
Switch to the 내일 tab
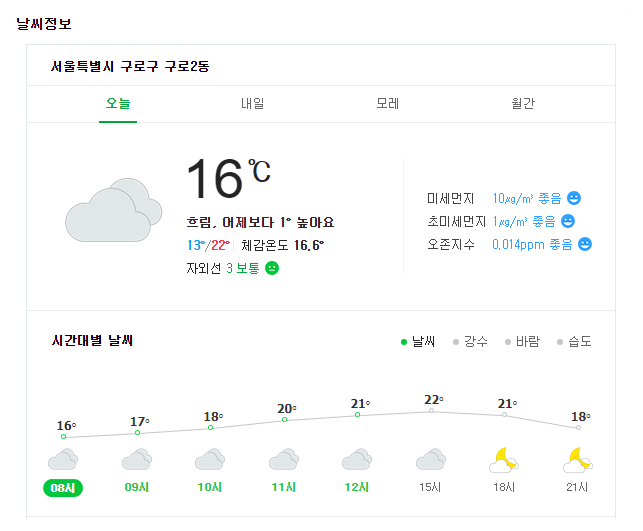(253, 103)
